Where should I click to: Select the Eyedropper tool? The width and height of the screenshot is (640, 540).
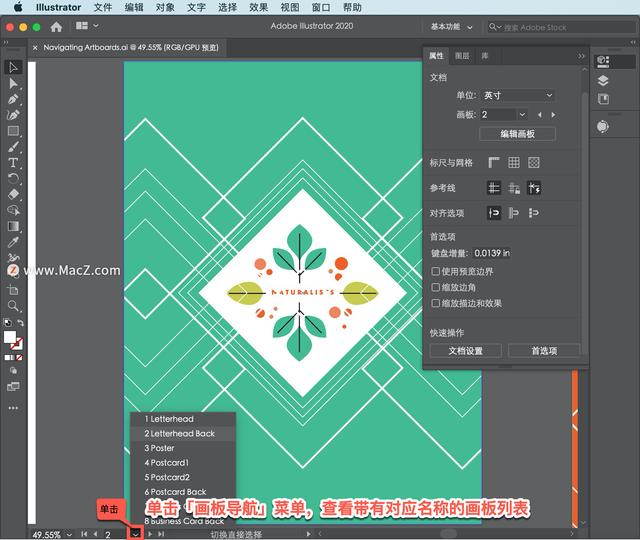[13, 242]
